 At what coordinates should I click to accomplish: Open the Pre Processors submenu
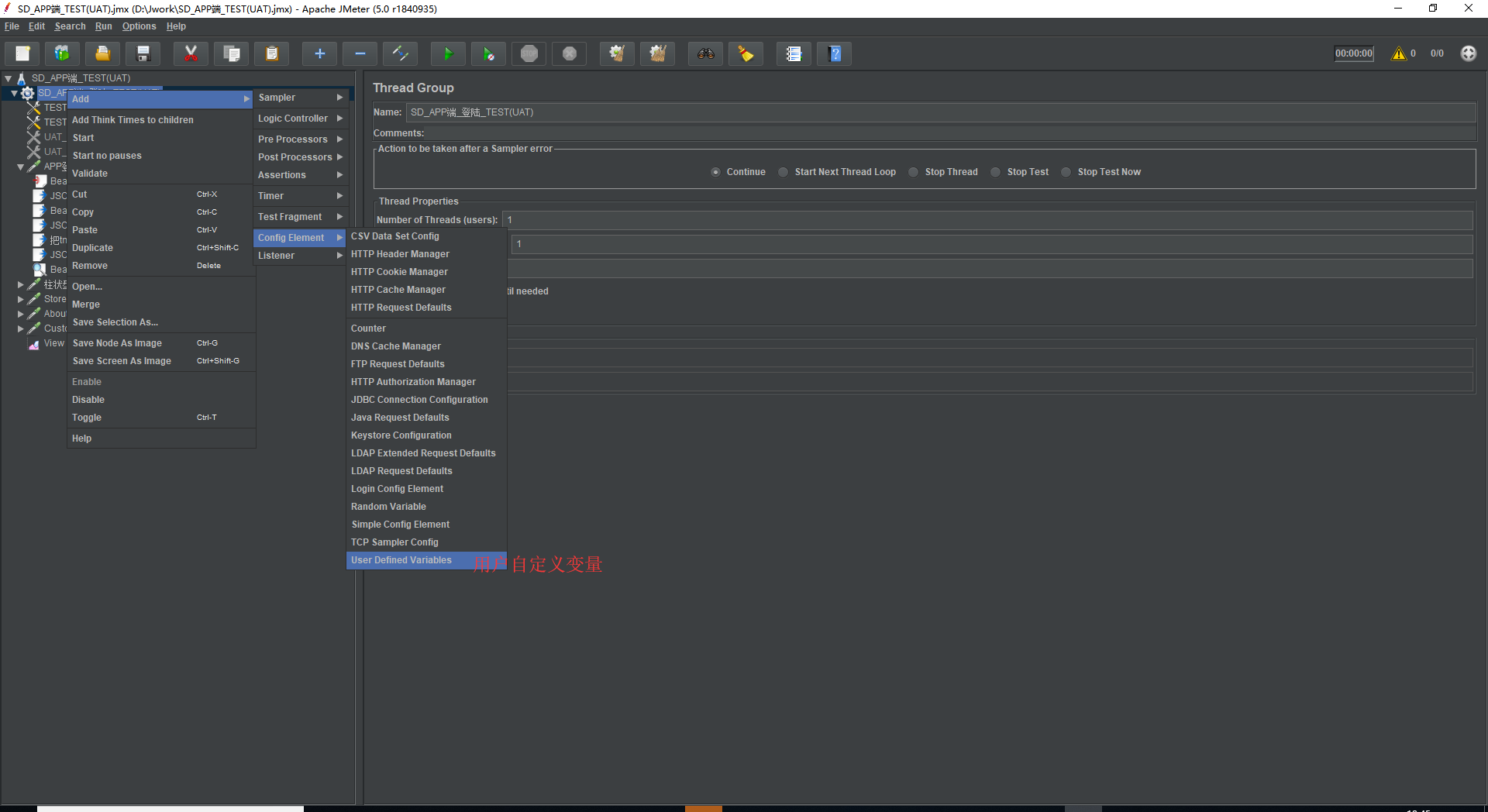click(300, 139)
